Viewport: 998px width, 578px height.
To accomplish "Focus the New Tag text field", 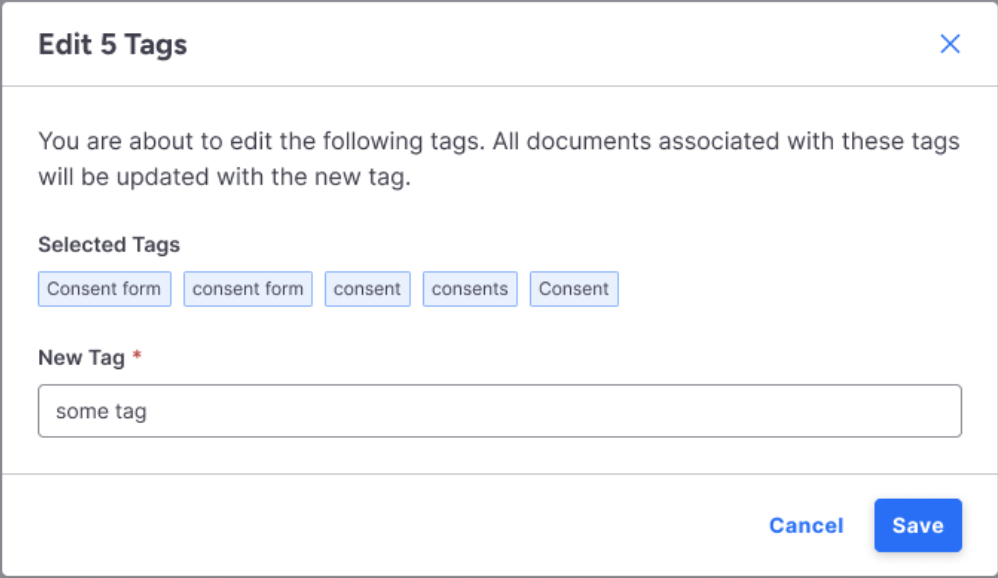I will (x=500, y=411).
